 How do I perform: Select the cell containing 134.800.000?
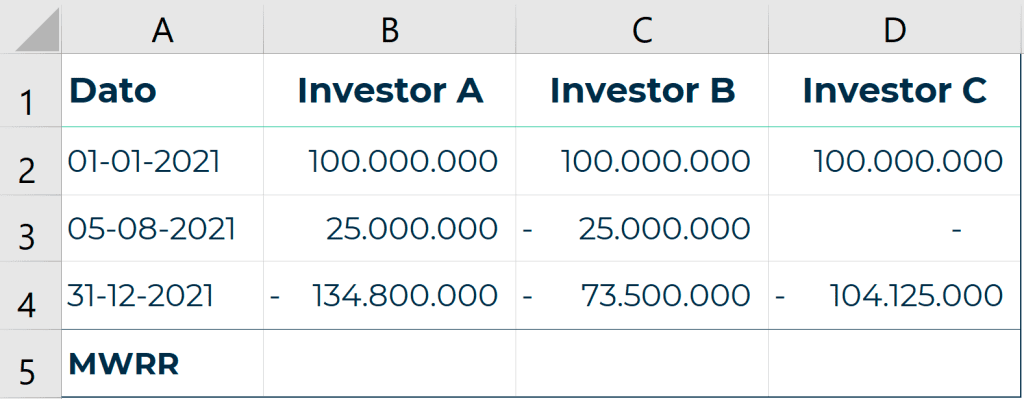pyautogui.click(x=389, y=296)
